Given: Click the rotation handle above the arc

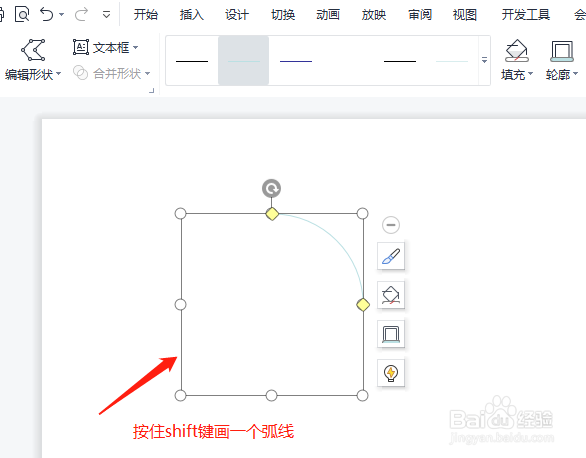Looking at the screenshot, I should (271, 188).
